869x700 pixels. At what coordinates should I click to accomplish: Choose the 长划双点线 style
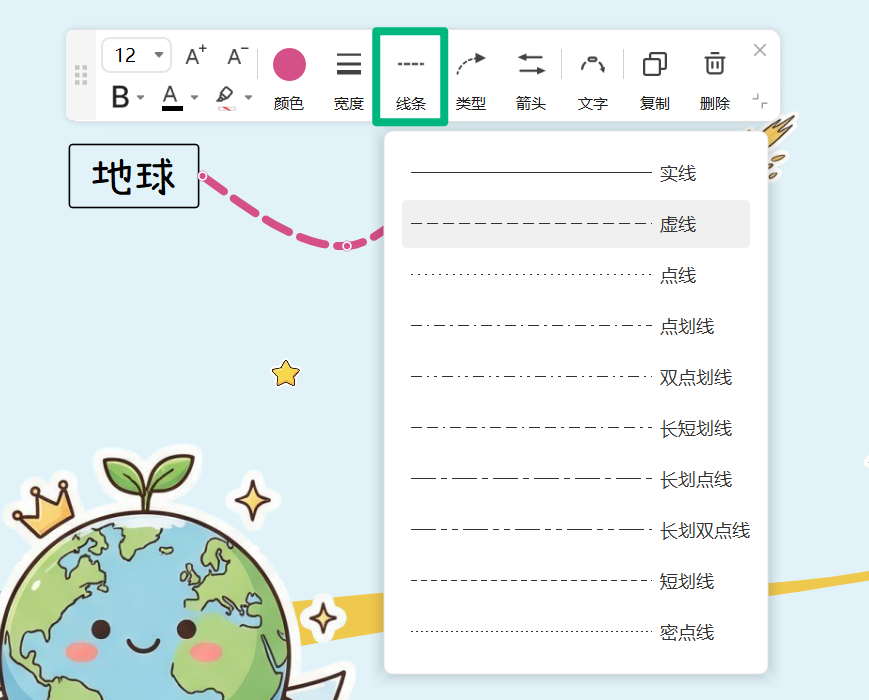point(576,530)
